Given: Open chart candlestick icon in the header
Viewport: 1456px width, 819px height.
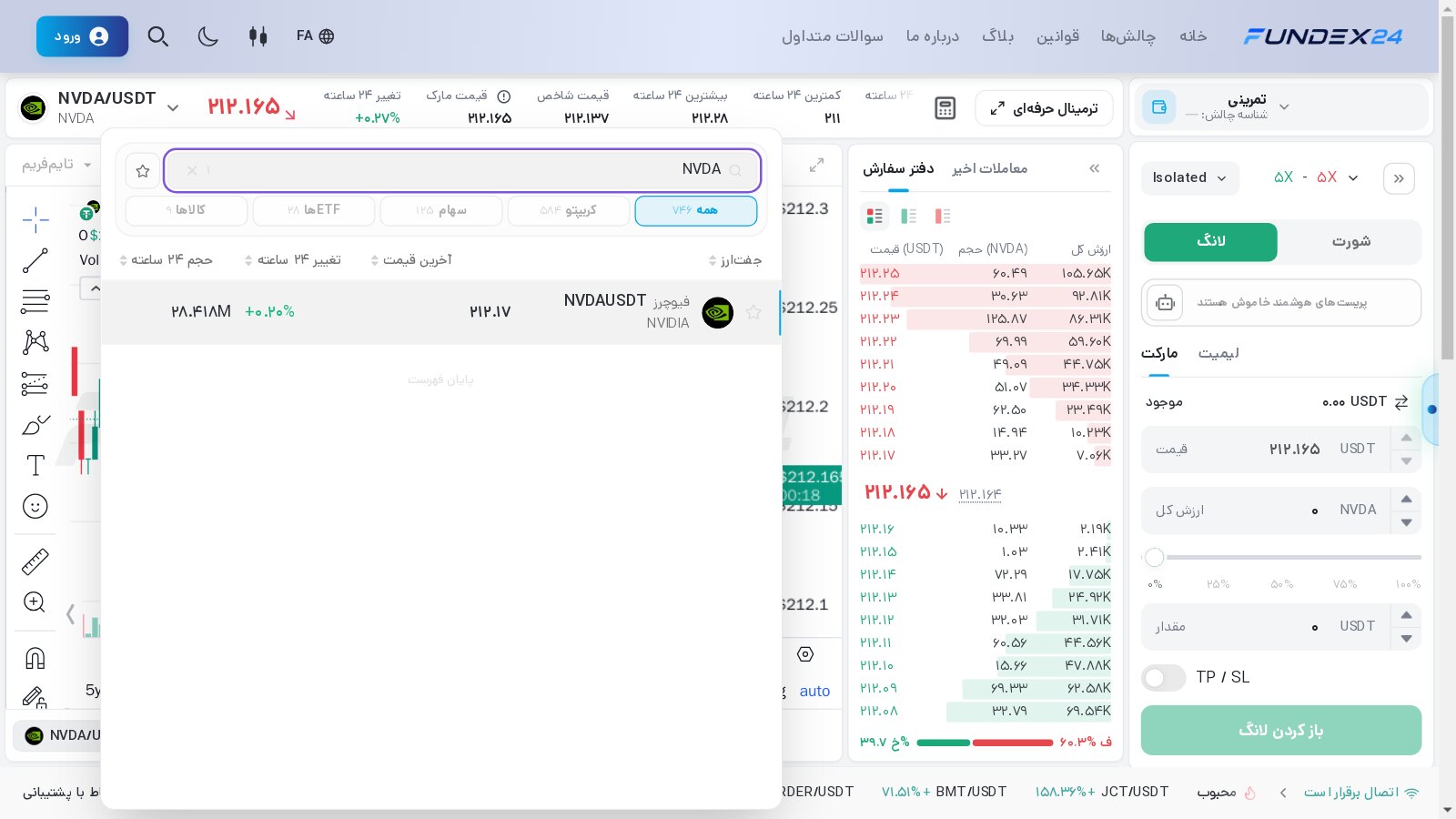Looking at the screenshot, I should point(258,36).
